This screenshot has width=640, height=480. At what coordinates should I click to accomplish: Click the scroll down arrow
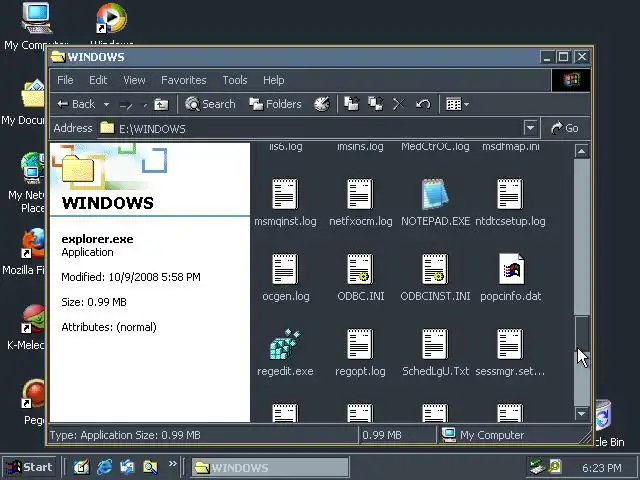[582, 413]
